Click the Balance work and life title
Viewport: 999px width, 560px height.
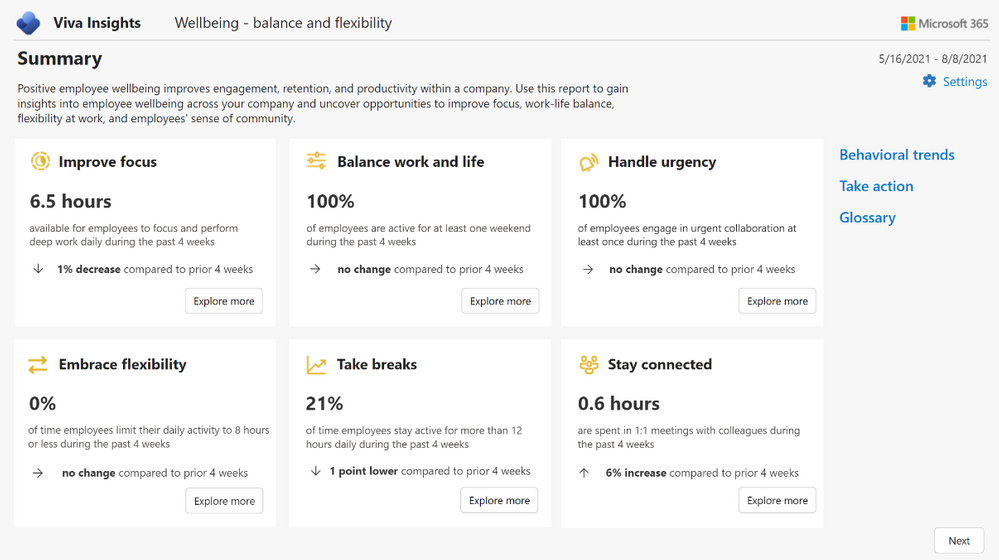[x=411, y=162]
